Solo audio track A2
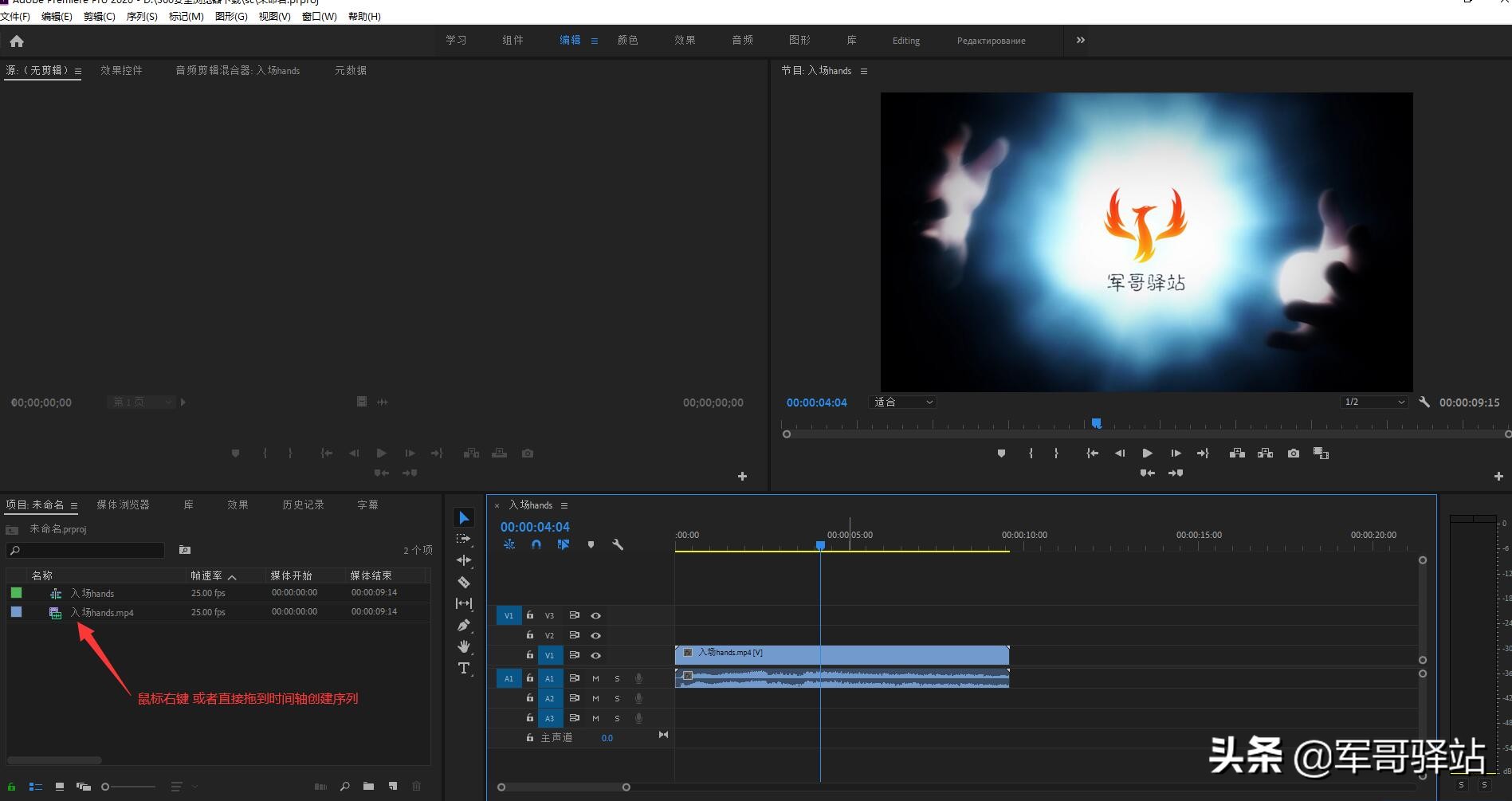This screenshot has height=801, width=1512. pyautogui.click(x=617, y=698)
